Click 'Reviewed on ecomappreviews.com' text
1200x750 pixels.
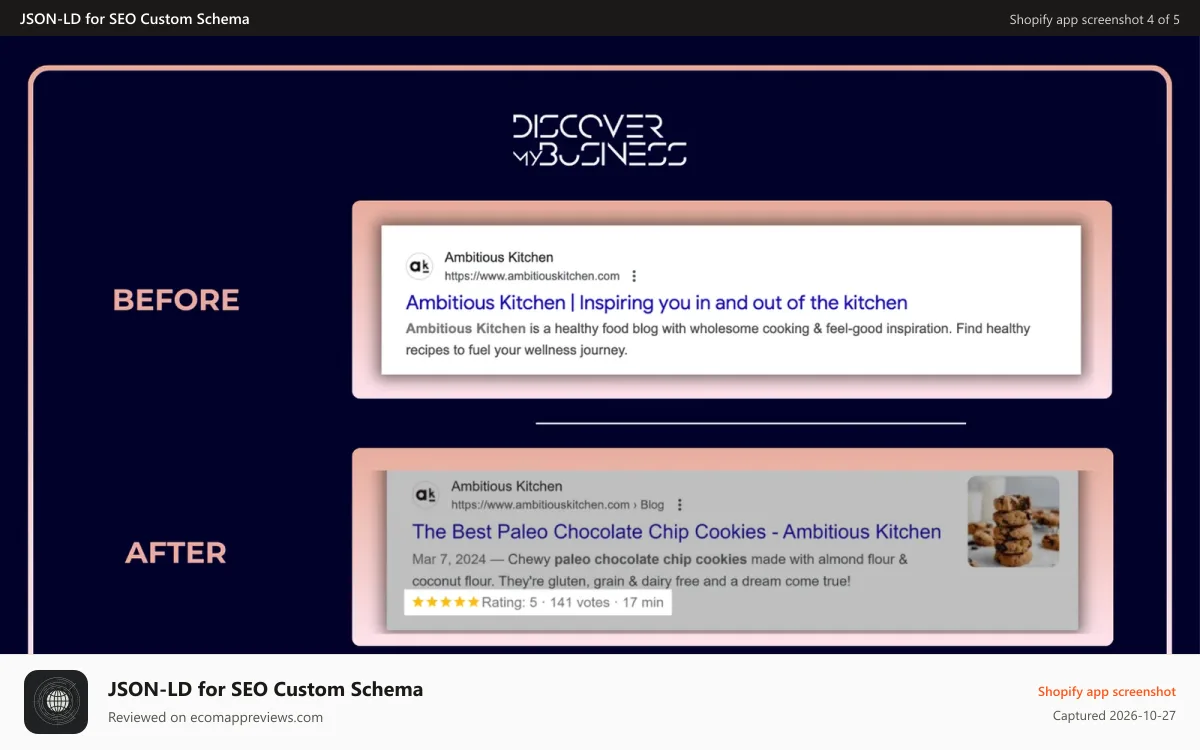pyautogui.click(x=215, y=717)
